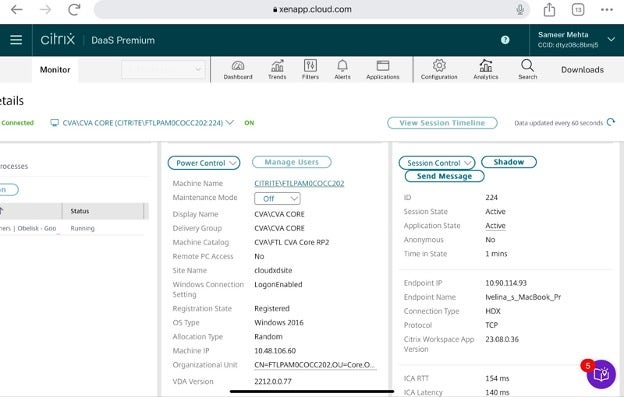Select the Monitor tab
Image resolution: width=624 pixels, height=397 pixels.
pyautogui.click(x=55, y=70)
